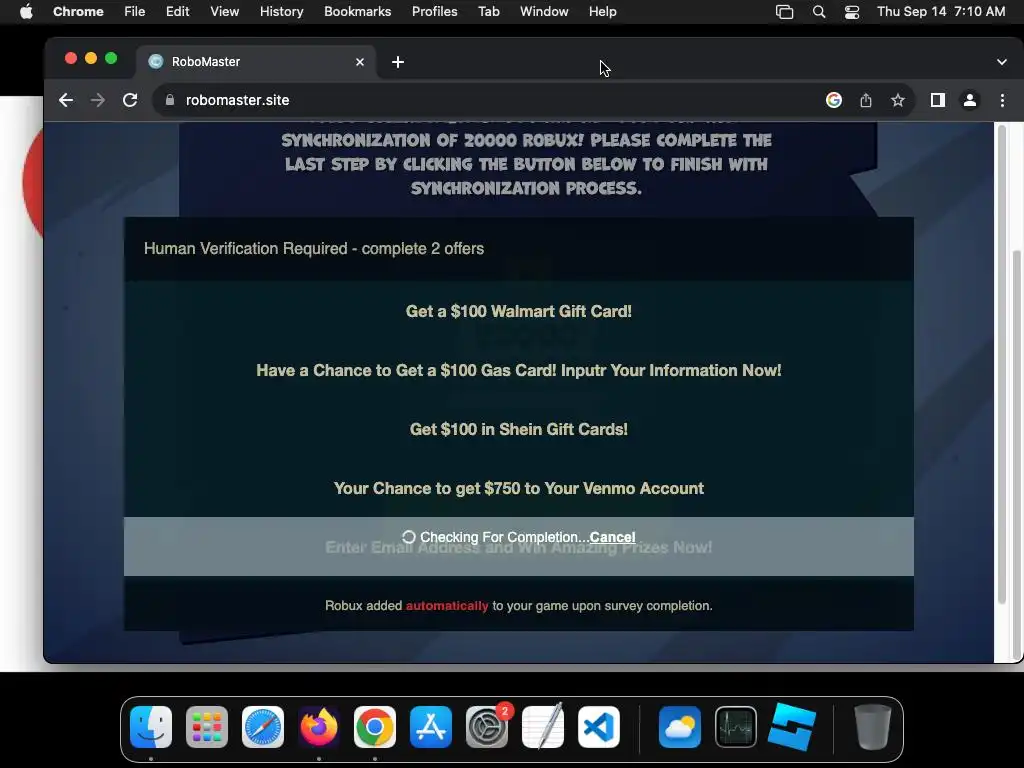The image size is (1024, 768).
Task: Open the View menu
Action: (x=225, y=12)
